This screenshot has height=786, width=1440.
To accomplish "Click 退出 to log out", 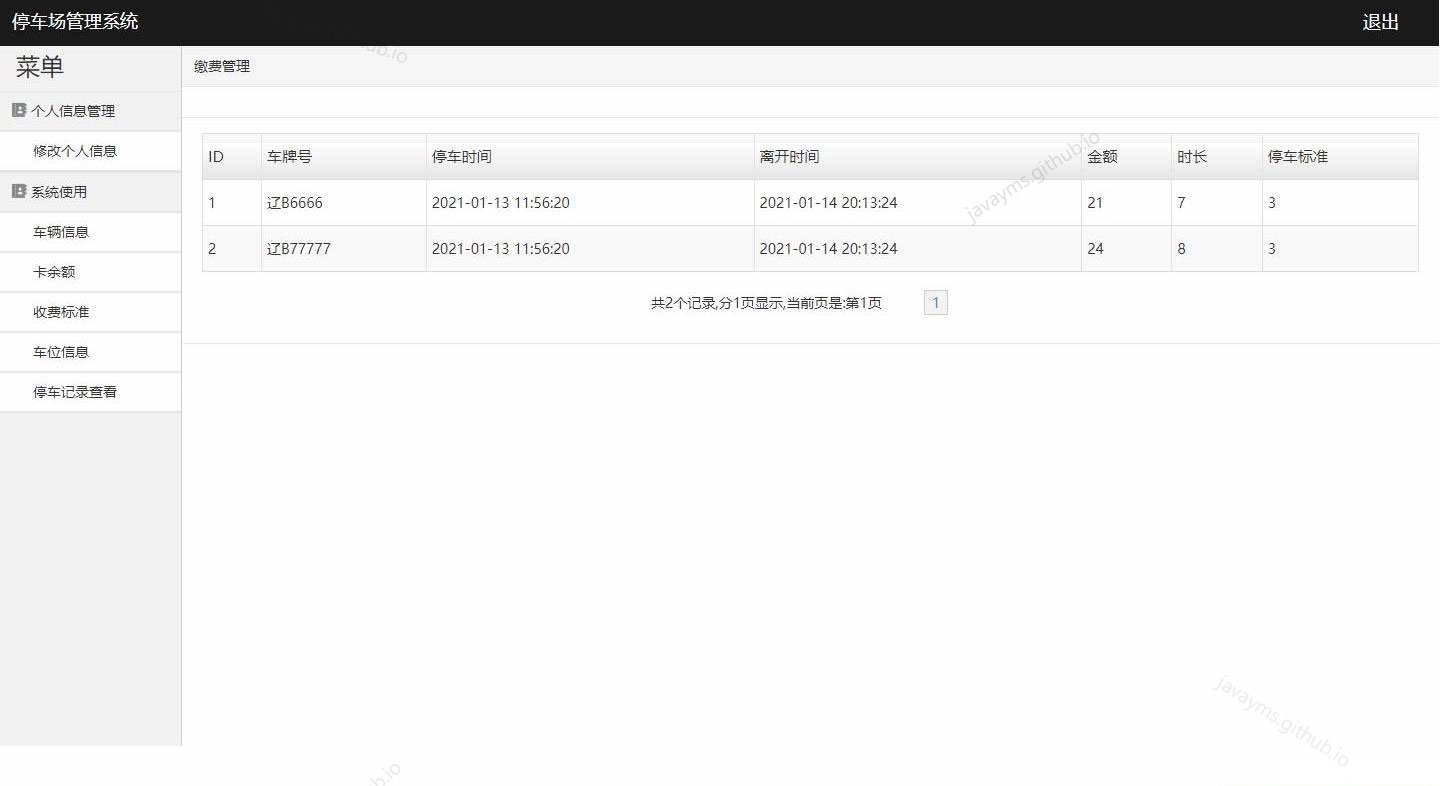I will [1381, 21].
